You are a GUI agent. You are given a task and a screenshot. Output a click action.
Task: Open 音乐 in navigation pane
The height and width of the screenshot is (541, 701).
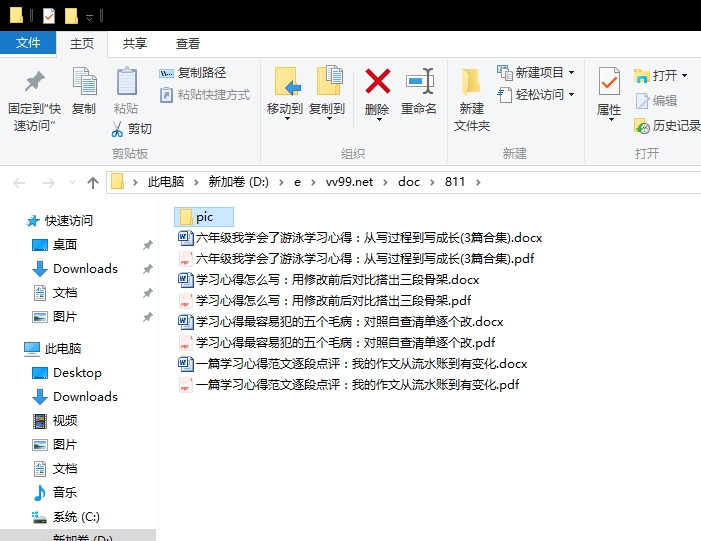(x=55, y=493)
